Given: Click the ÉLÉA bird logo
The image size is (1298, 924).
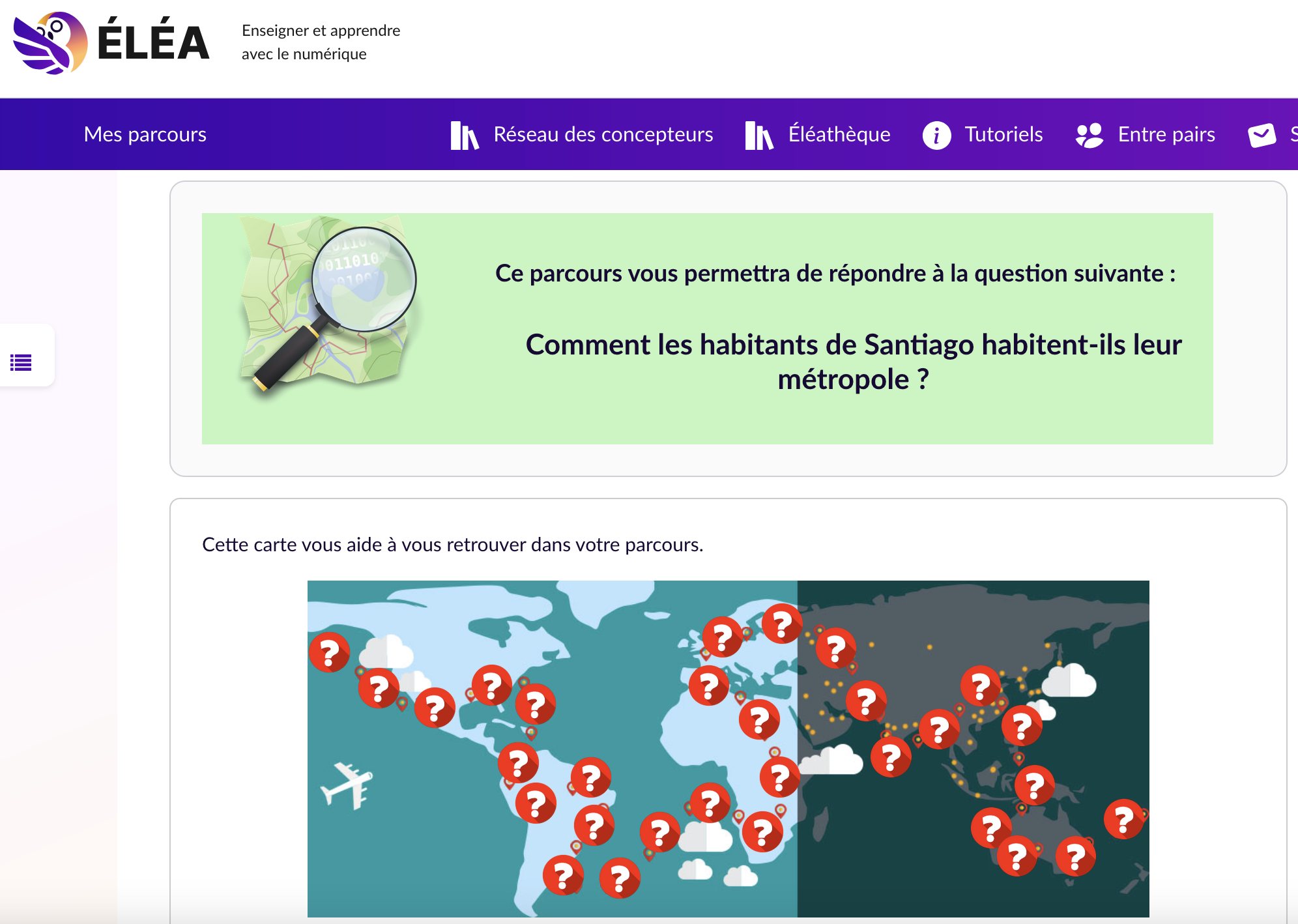Looking at the screenshot, I should (x=51, y=42).
